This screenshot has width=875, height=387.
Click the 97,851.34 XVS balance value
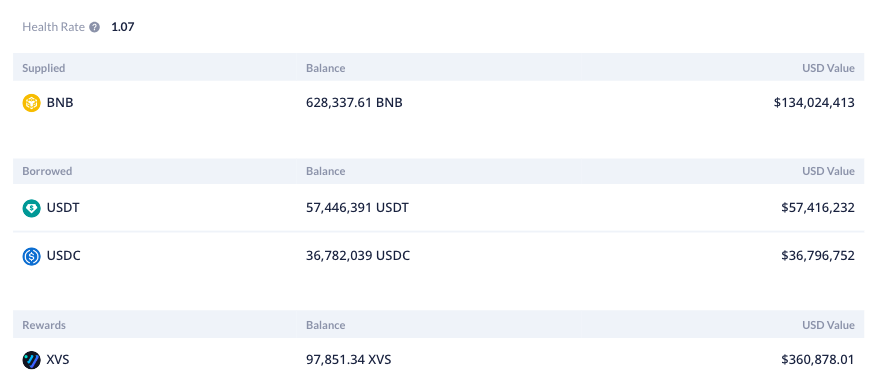[348, 360]
